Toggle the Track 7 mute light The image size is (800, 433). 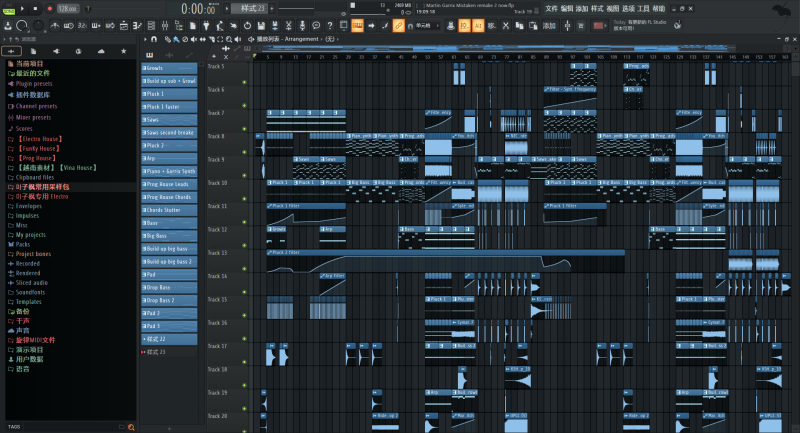point(244,129)
